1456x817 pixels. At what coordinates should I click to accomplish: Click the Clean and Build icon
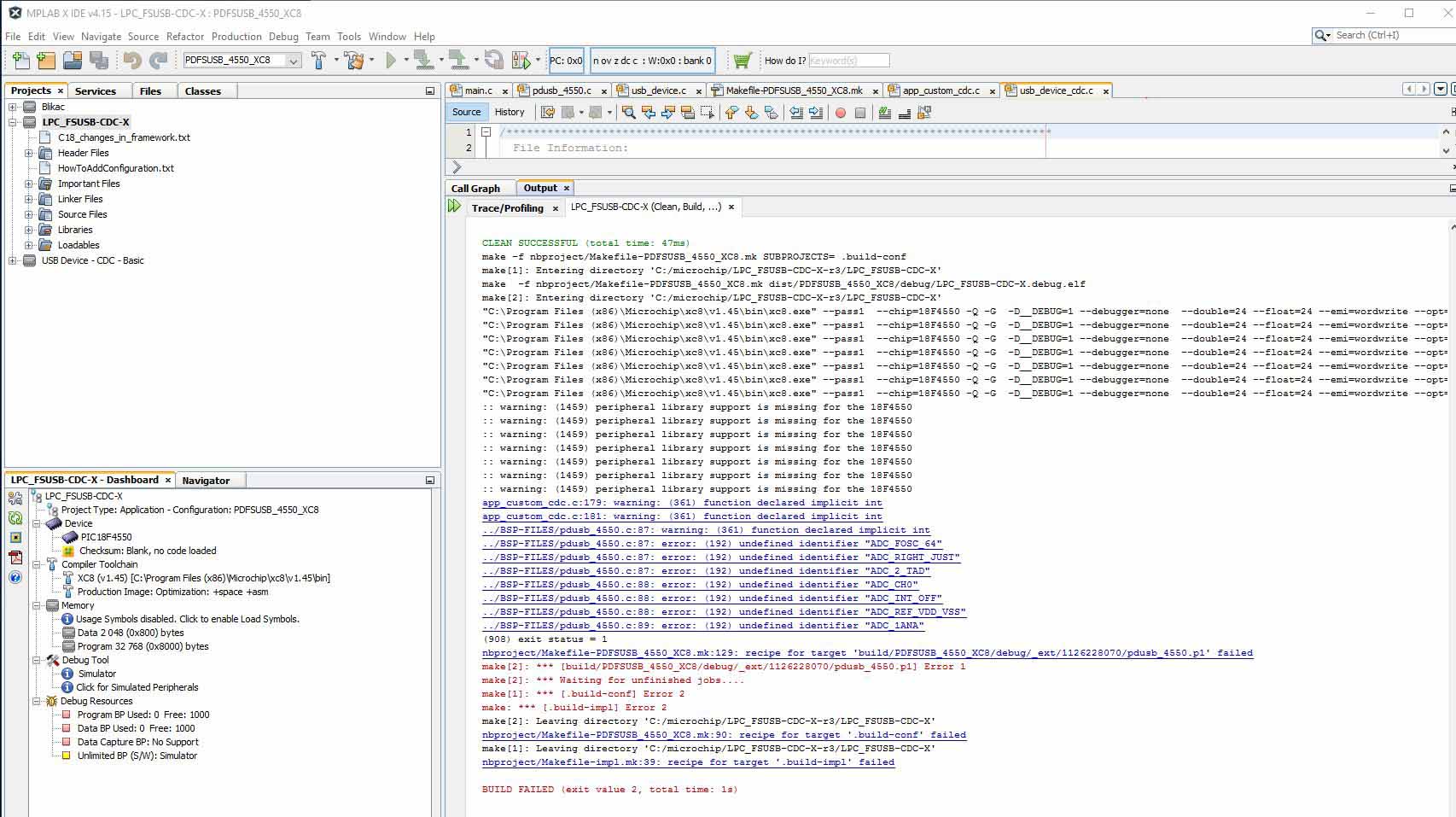(x=354, y=61)
